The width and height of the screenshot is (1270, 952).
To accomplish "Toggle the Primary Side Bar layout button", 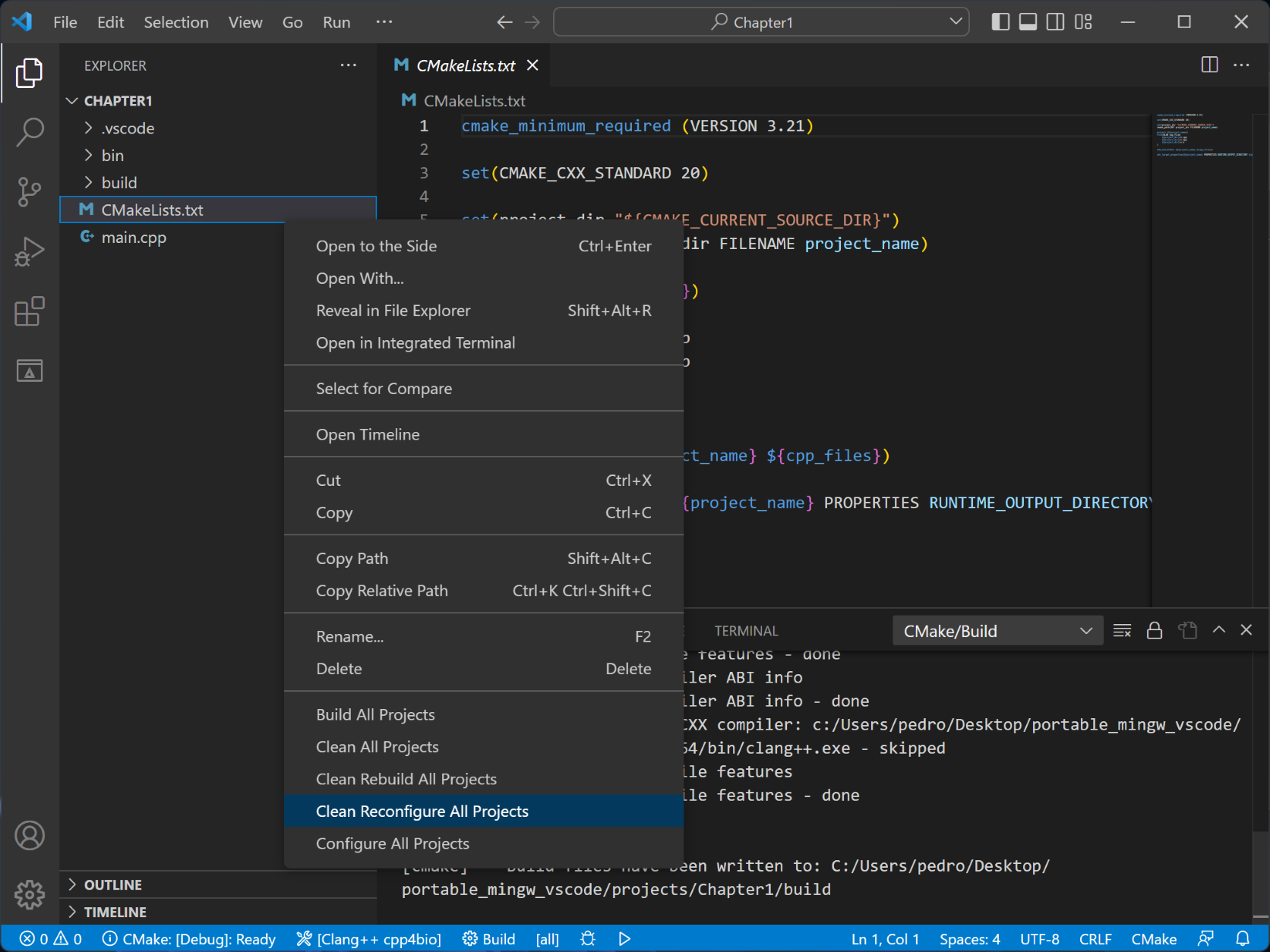I will point(1000,22).
